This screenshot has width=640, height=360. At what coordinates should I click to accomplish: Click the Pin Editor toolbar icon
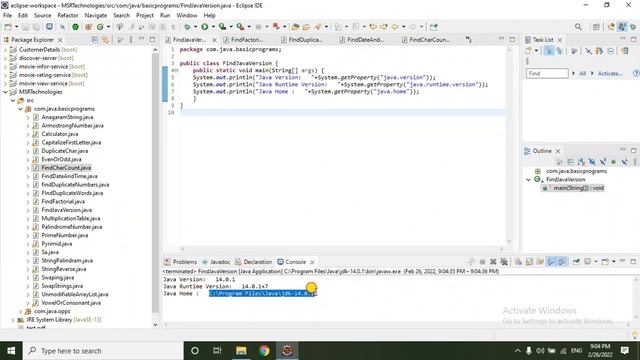pyautogui.click(x=433, y=27)
